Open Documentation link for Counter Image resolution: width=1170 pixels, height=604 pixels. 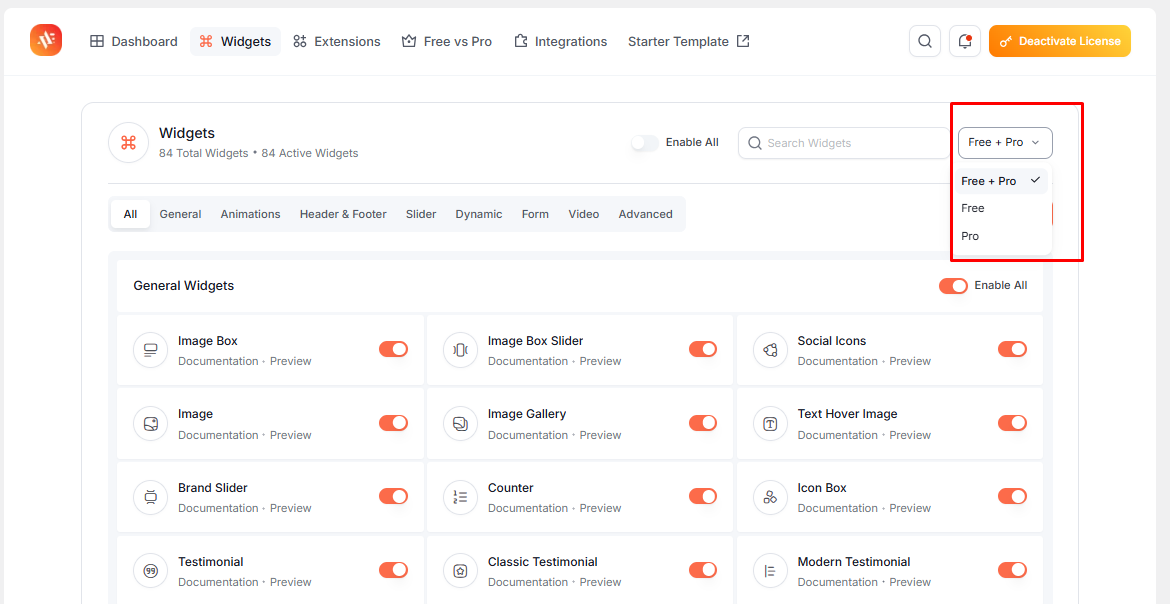tap(528, 508)
